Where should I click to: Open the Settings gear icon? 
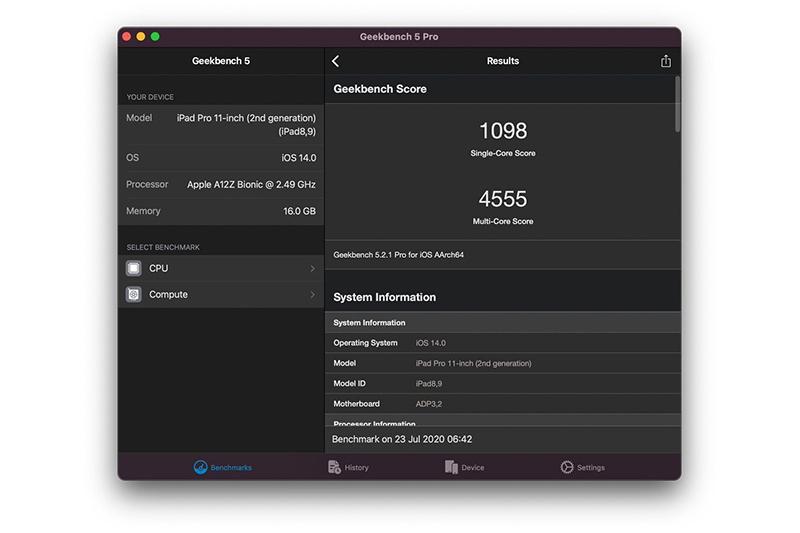pyautogui.click(x=567, y=467)
